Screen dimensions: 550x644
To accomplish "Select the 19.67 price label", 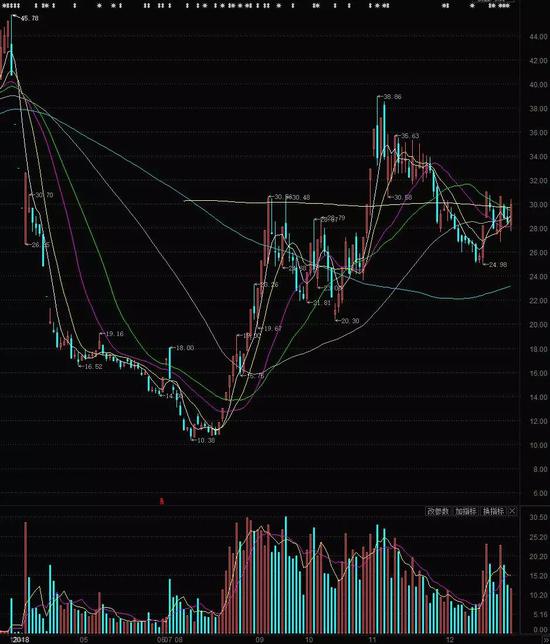I will [x=273, y=329].
